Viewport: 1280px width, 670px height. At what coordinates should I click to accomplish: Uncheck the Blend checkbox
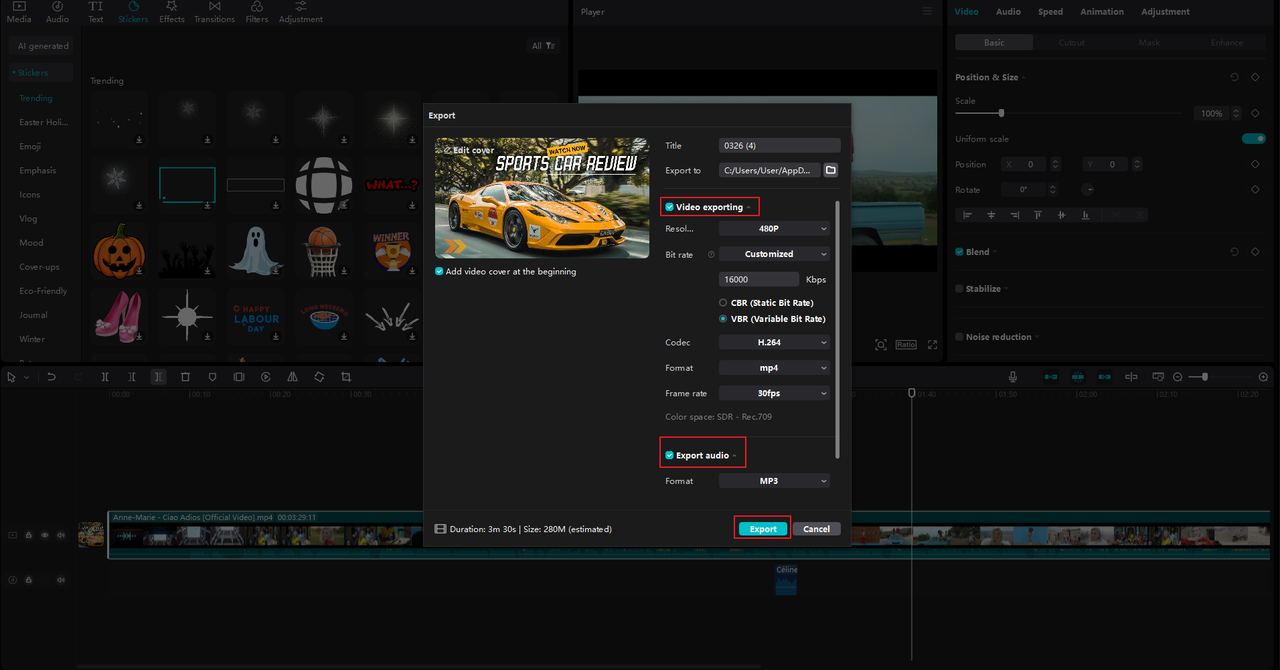[960, 252]
